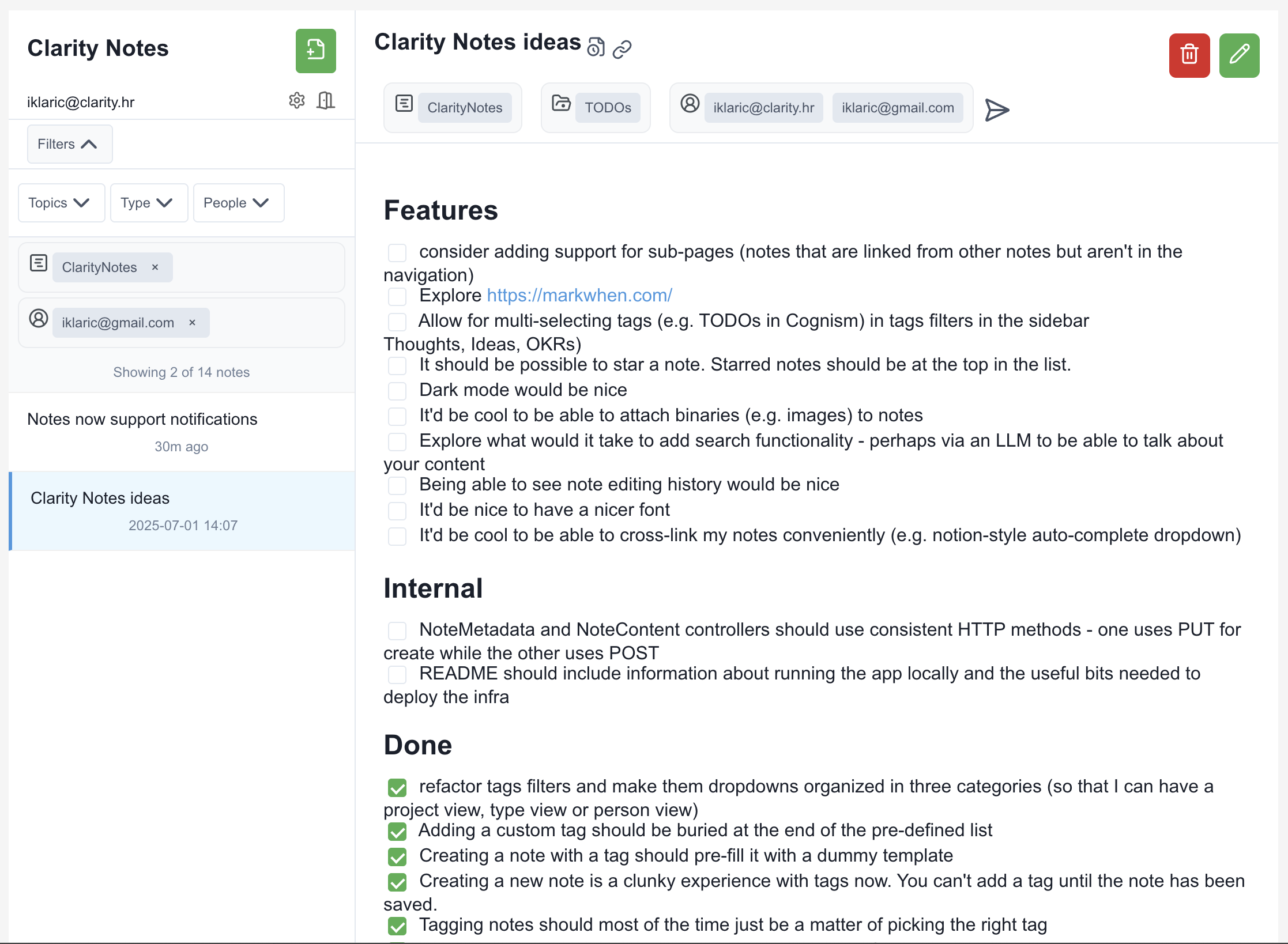The image size is (1288, 944).
Task: Create a new note with the green button
Action: (315, 51)
